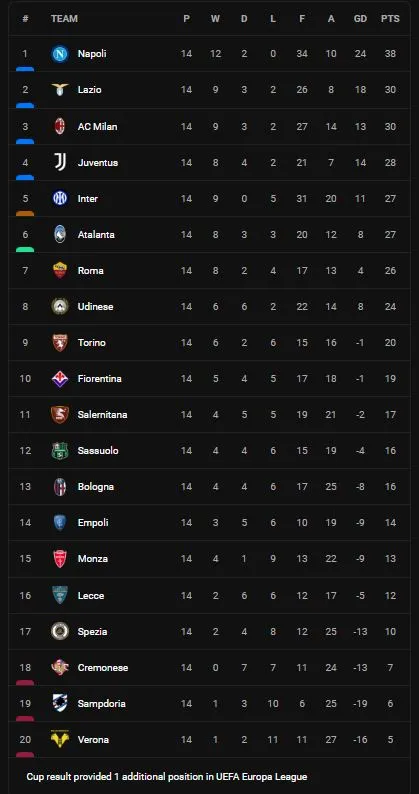Viewport: 419px width, 794px height.
Task: Click the Atalanta team logo
Action: (x=60, y=234)
